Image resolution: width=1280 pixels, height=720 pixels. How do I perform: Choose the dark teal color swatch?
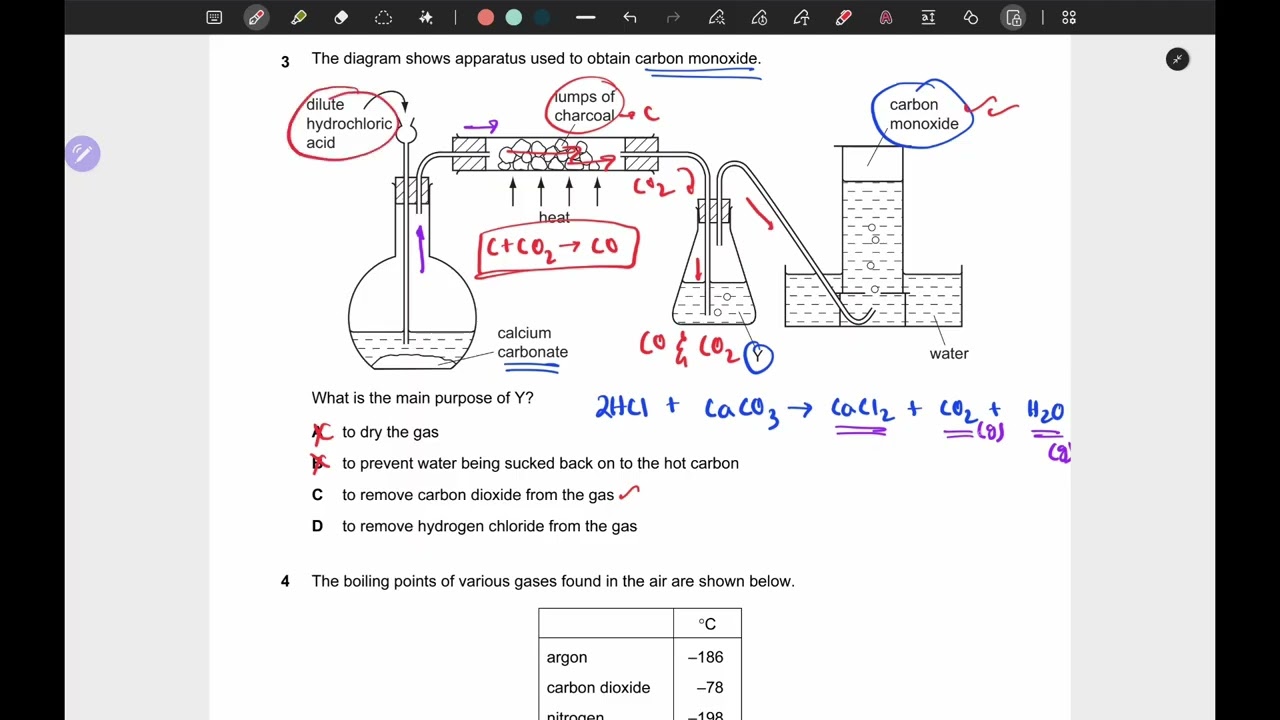(x=542, y=17)
